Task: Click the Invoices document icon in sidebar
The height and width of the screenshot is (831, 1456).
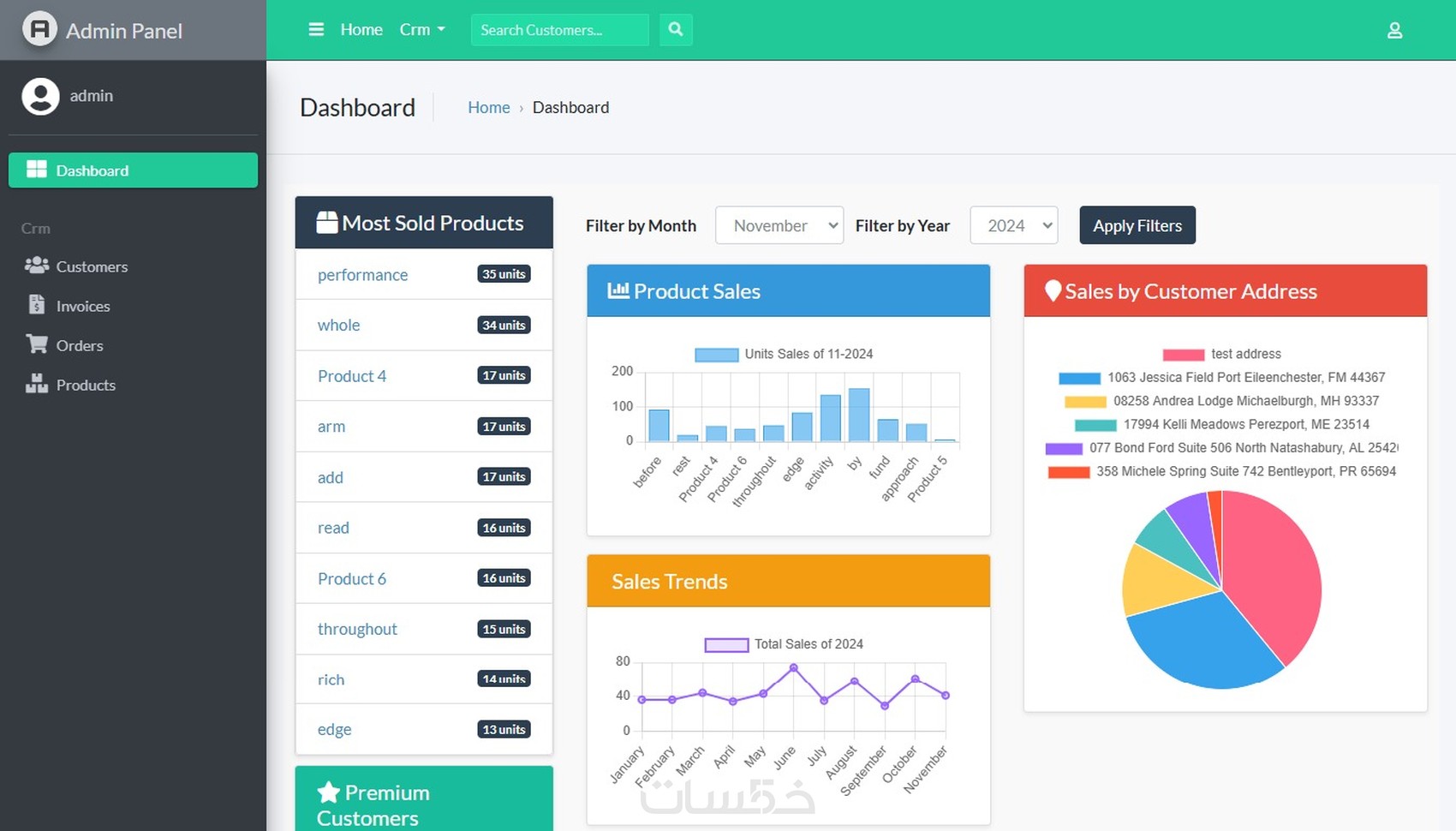Action: pos(37,306)
